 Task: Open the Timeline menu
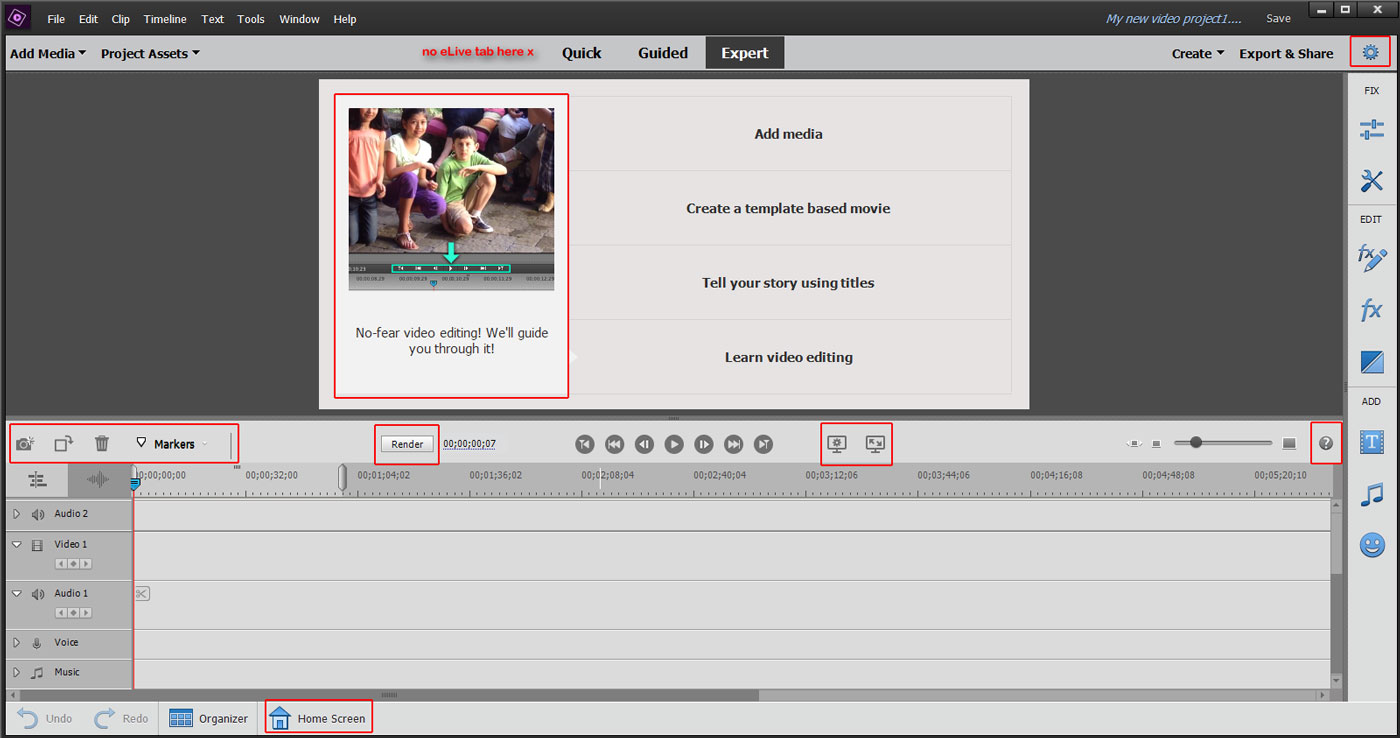(x=165, y=19)
